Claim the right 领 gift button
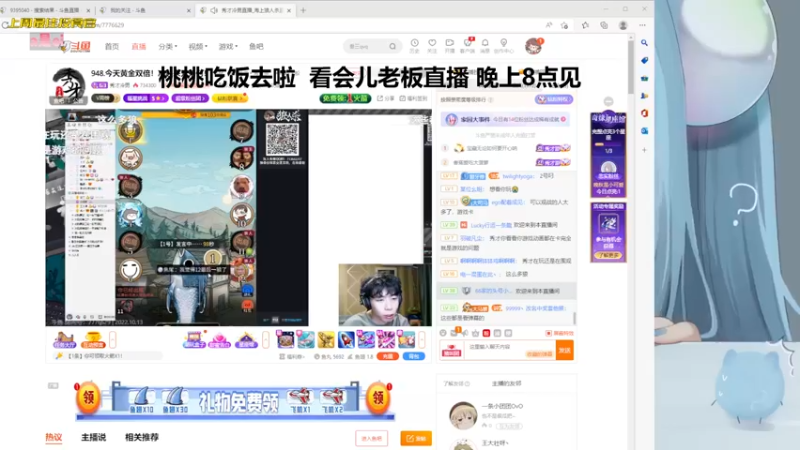 pos(378,398)
